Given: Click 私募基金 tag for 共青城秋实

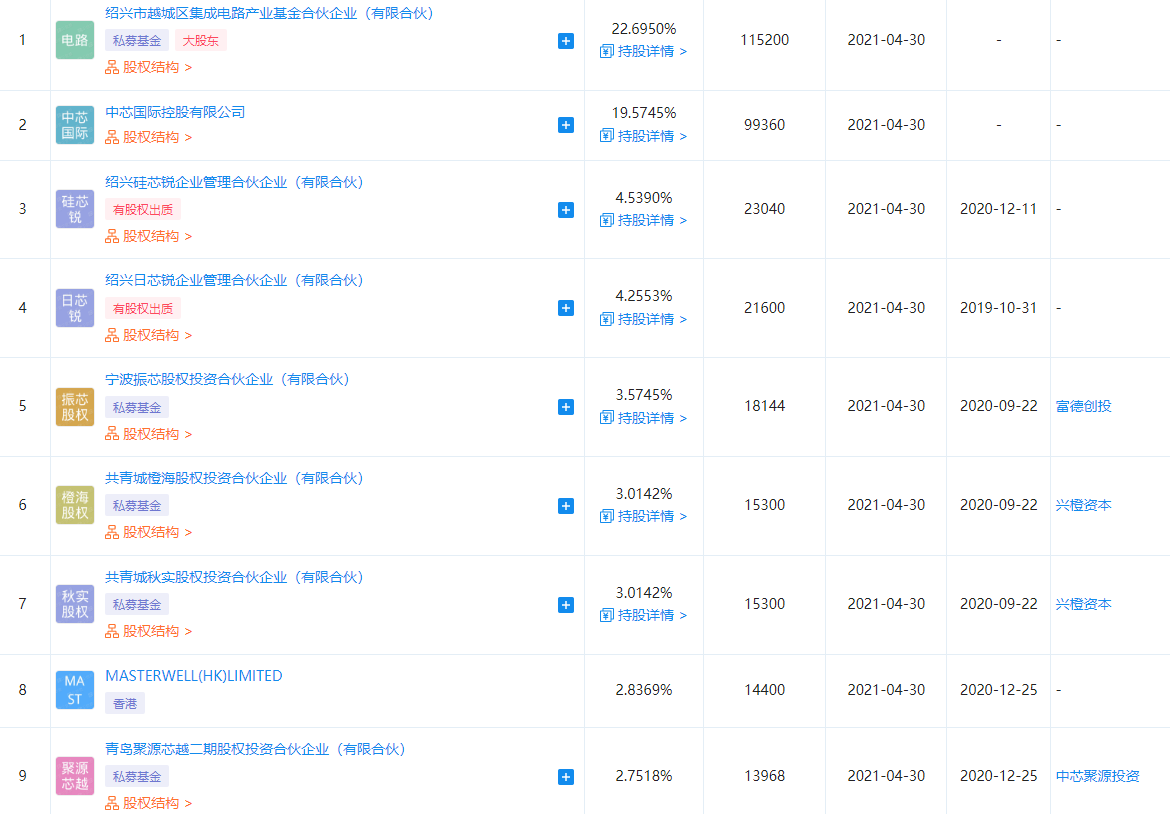Looking at the screenshot, I should point(137,604).
